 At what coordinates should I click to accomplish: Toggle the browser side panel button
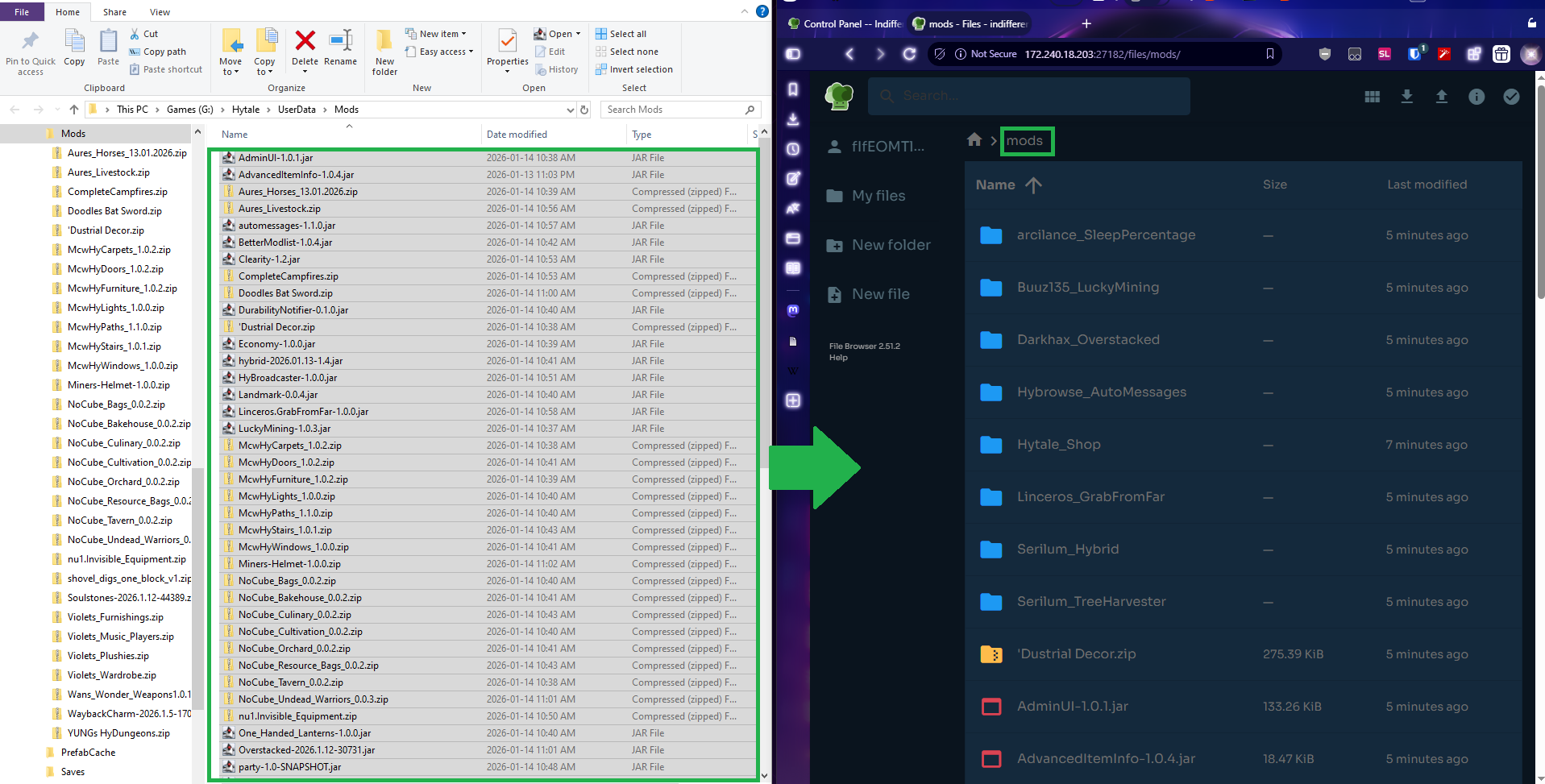[x=793, y=54]
